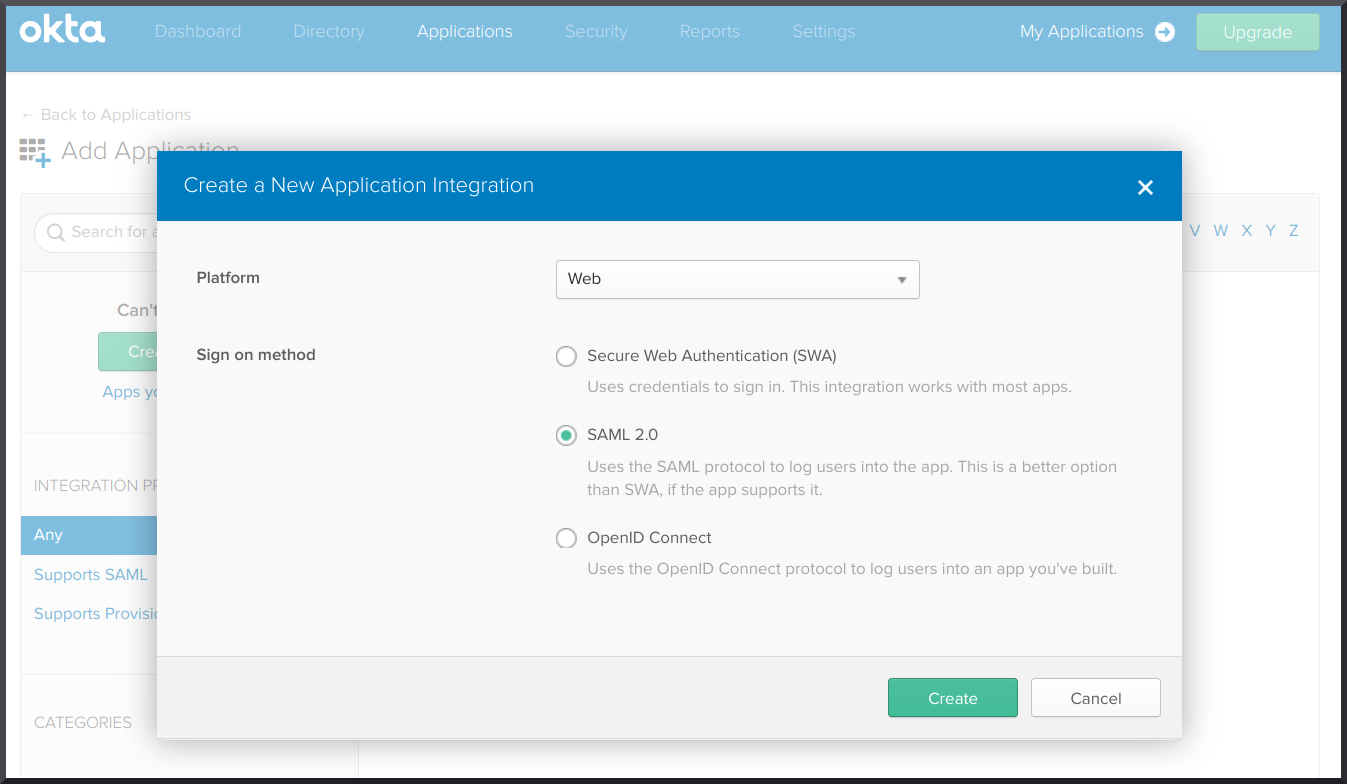The width and height of the screenshot is (1347, 784).
Task: Click the Cancel button
Action: coord(1096,698)
